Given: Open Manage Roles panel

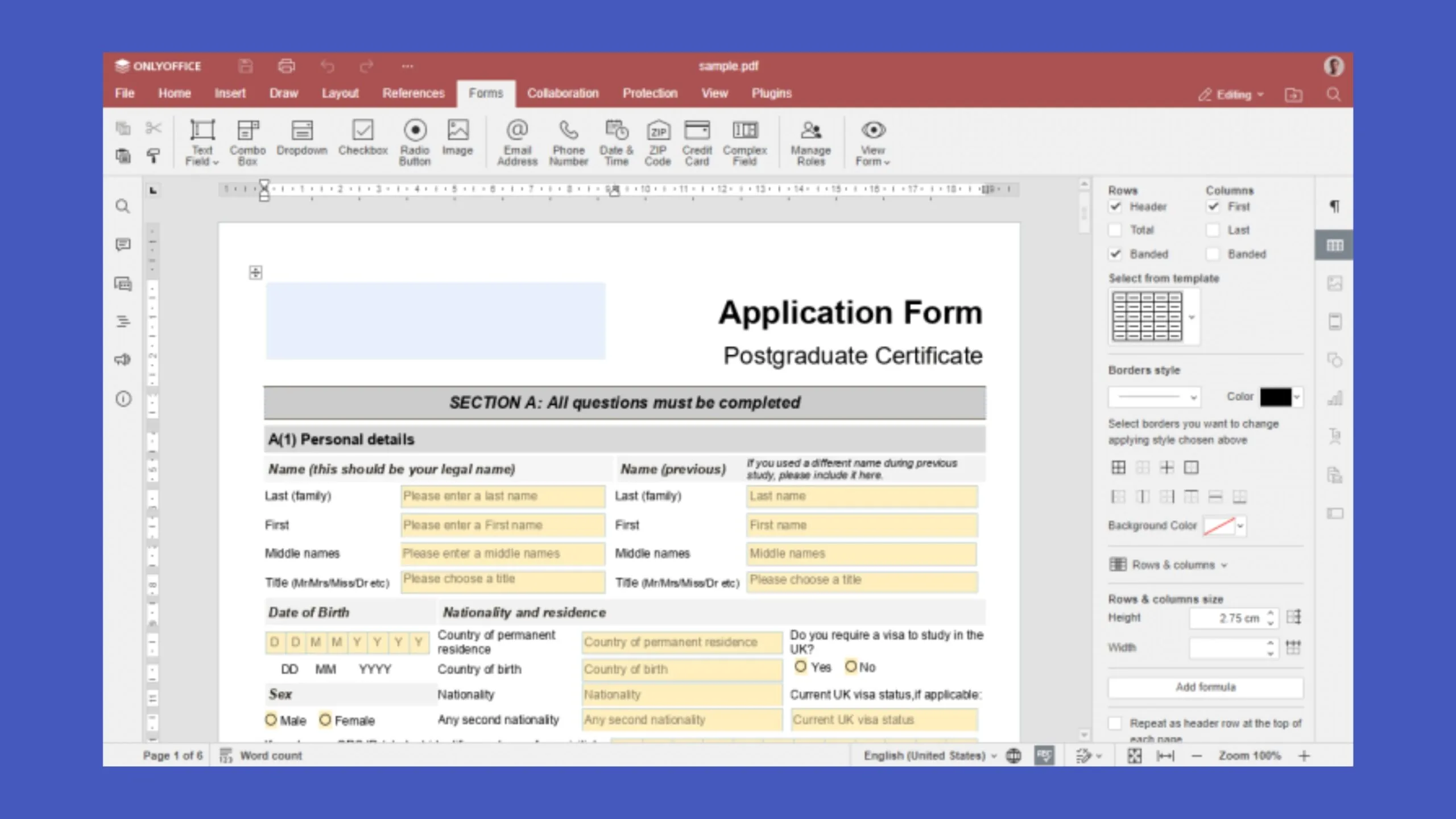Looking at the screenshot, I should click(x=810, y=141).
